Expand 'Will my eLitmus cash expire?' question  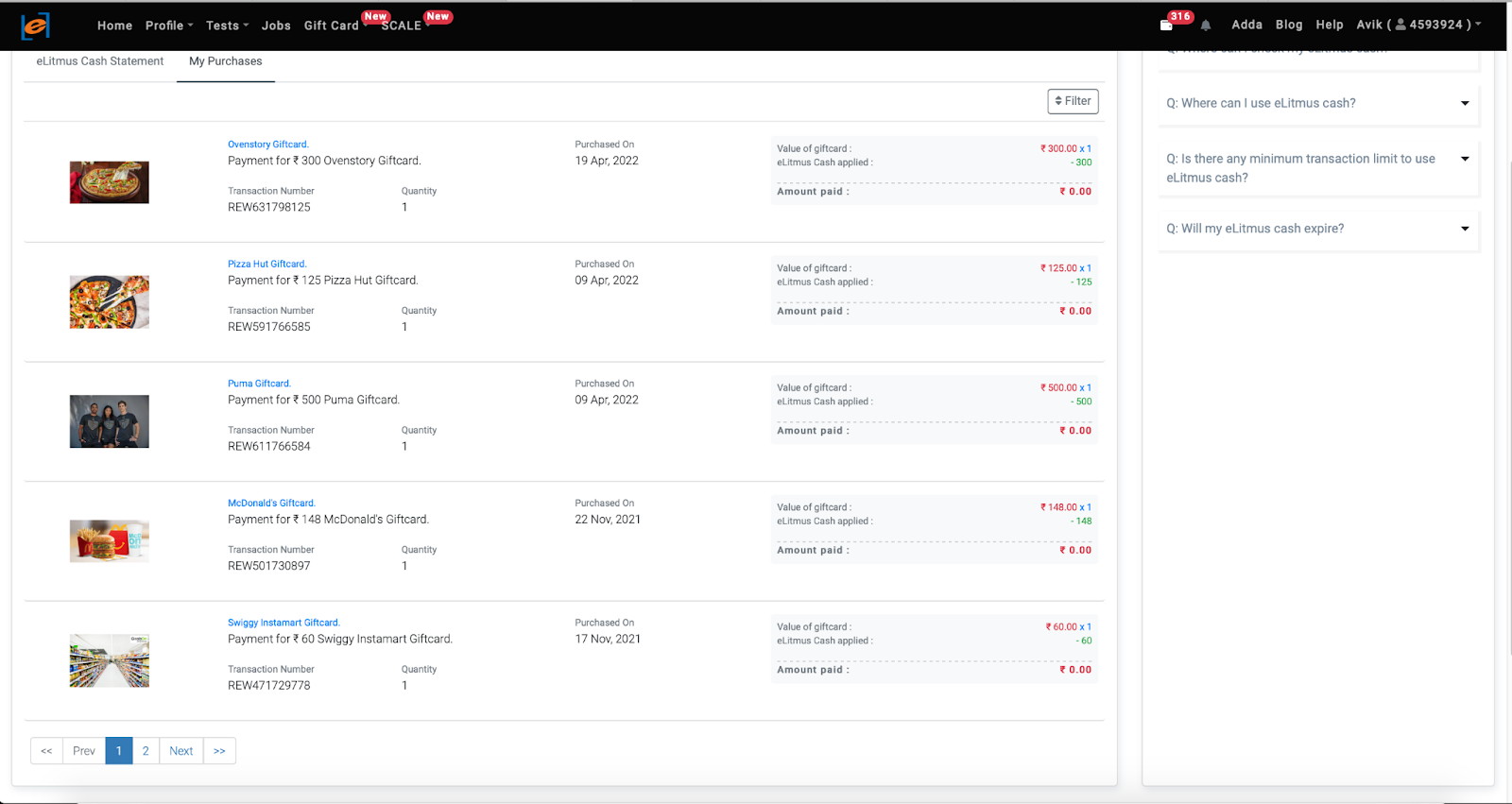point(1317,229)
